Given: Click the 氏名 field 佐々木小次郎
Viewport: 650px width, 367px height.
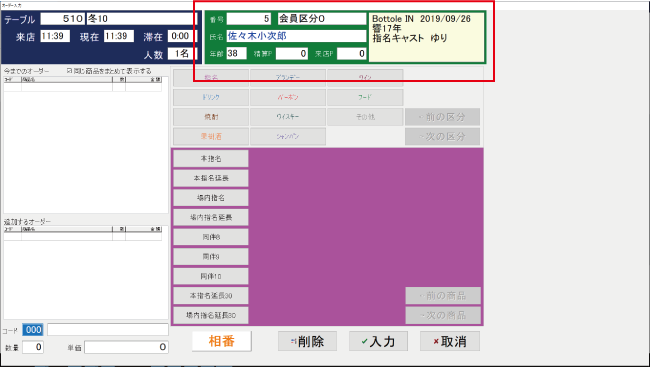Looking at the screenshot, I should coord(296,36).
